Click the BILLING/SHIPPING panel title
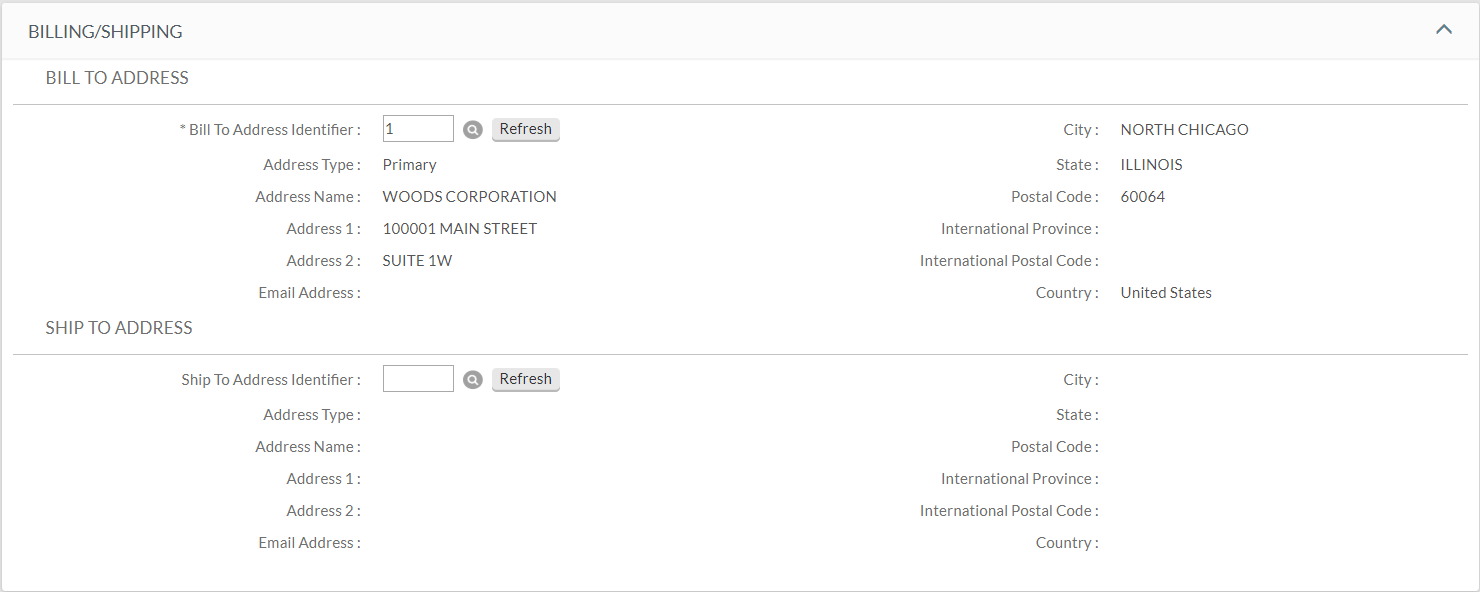The width and height of the screenshot is (1480, 592). click(105, 32)
